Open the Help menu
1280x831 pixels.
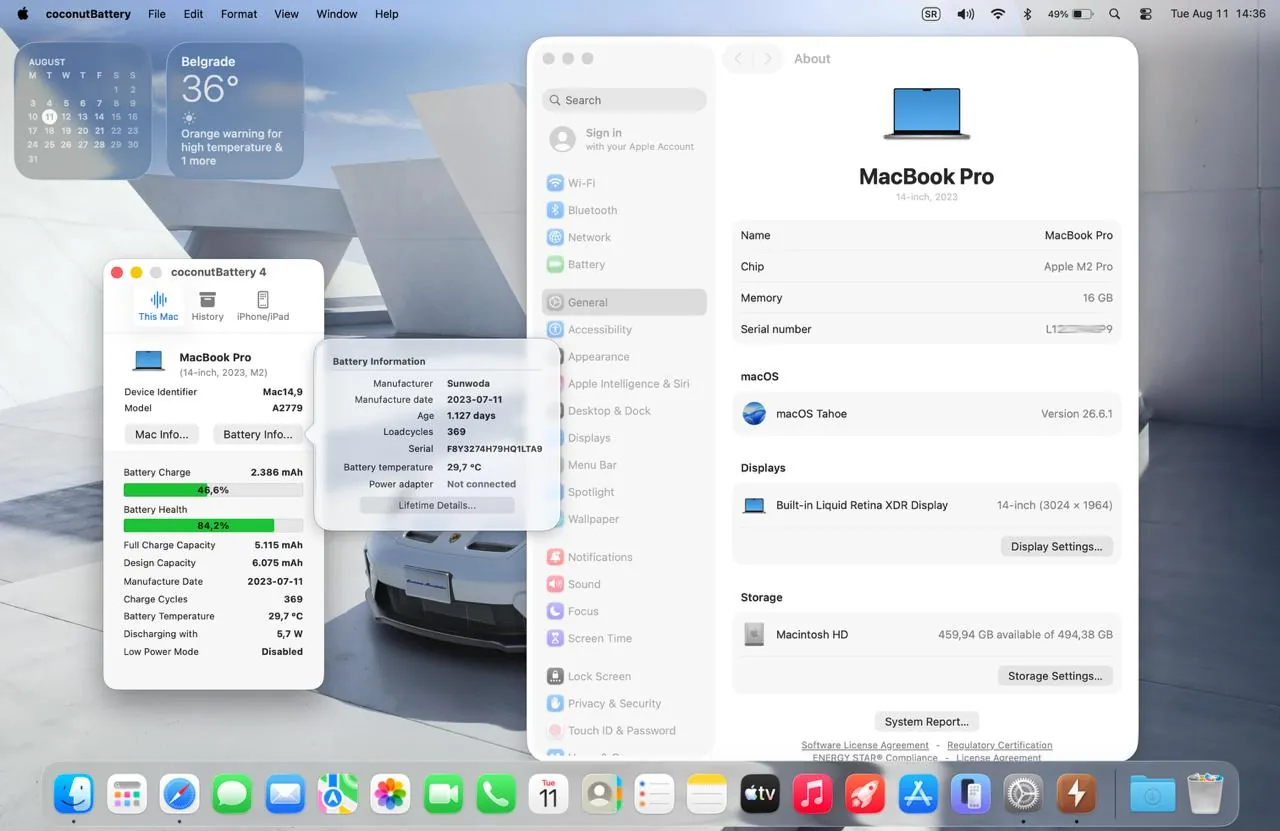point(387,14)
